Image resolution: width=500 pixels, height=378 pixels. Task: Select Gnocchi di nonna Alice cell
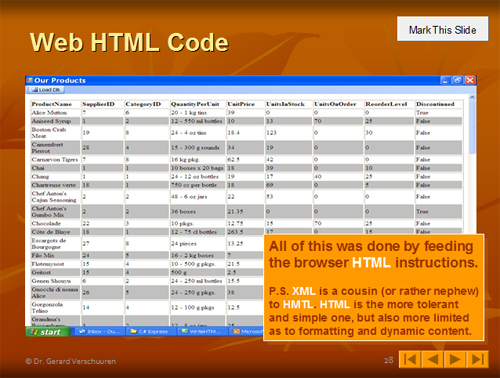click(55, 293)
